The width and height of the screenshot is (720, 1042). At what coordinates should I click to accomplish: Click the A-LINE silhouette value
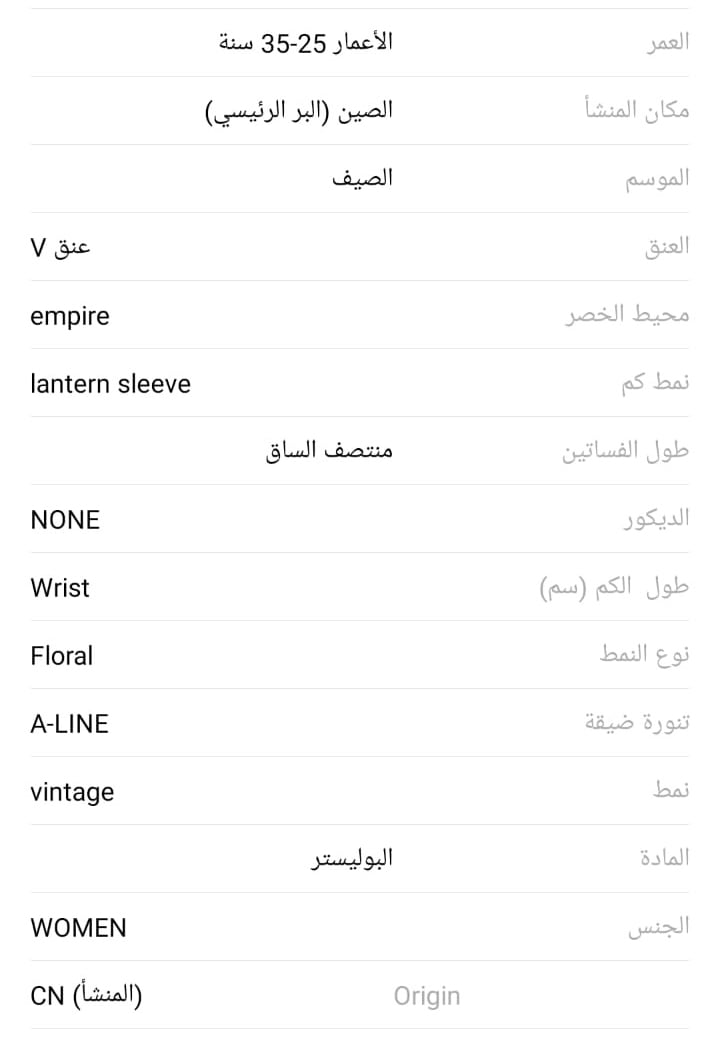click(69, 724)
